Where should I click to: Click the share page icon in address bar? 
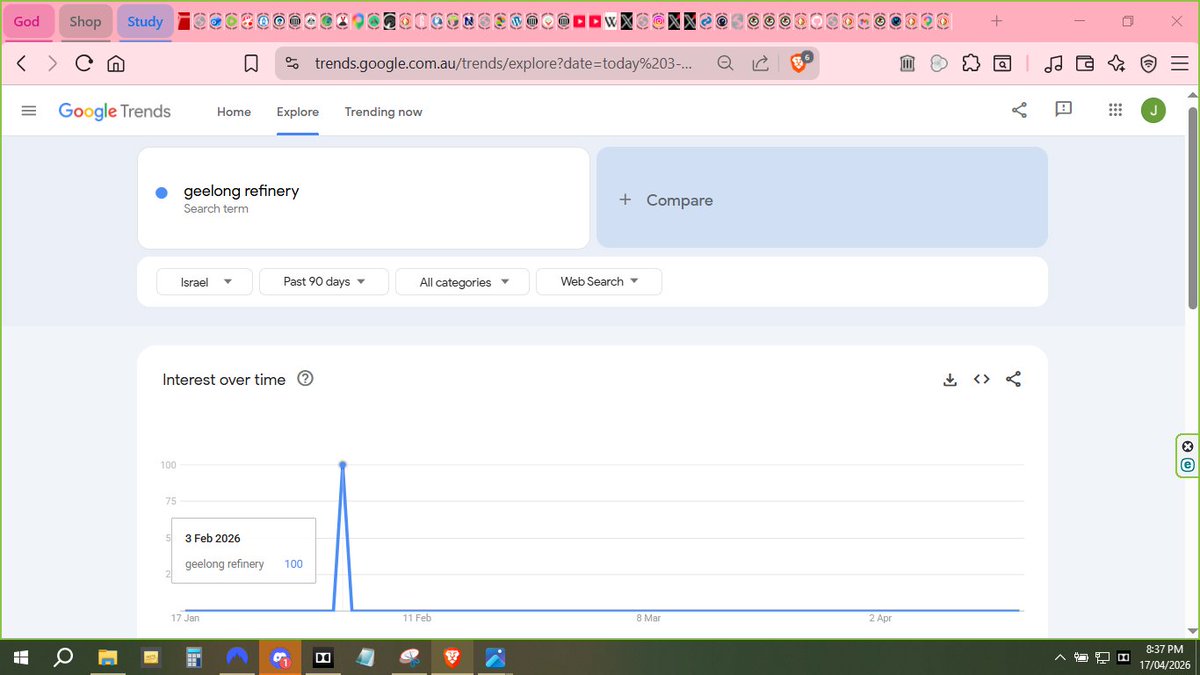[x=760, y=63]
